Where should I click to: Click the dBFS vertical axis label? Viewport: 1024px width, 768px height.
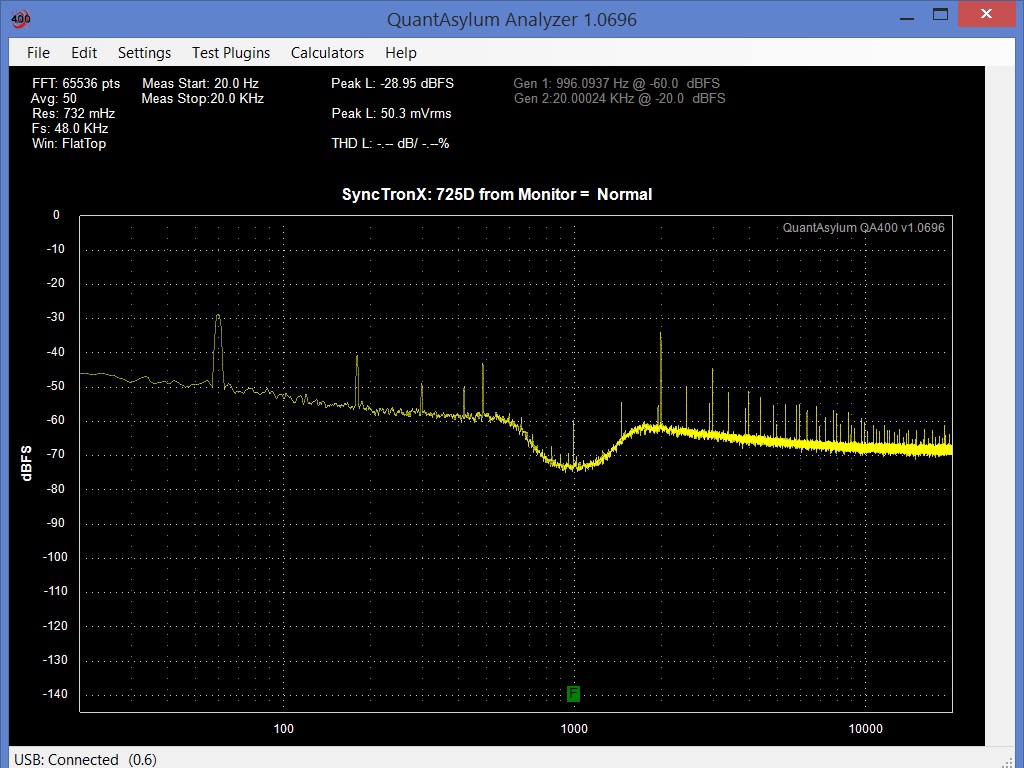26,463
